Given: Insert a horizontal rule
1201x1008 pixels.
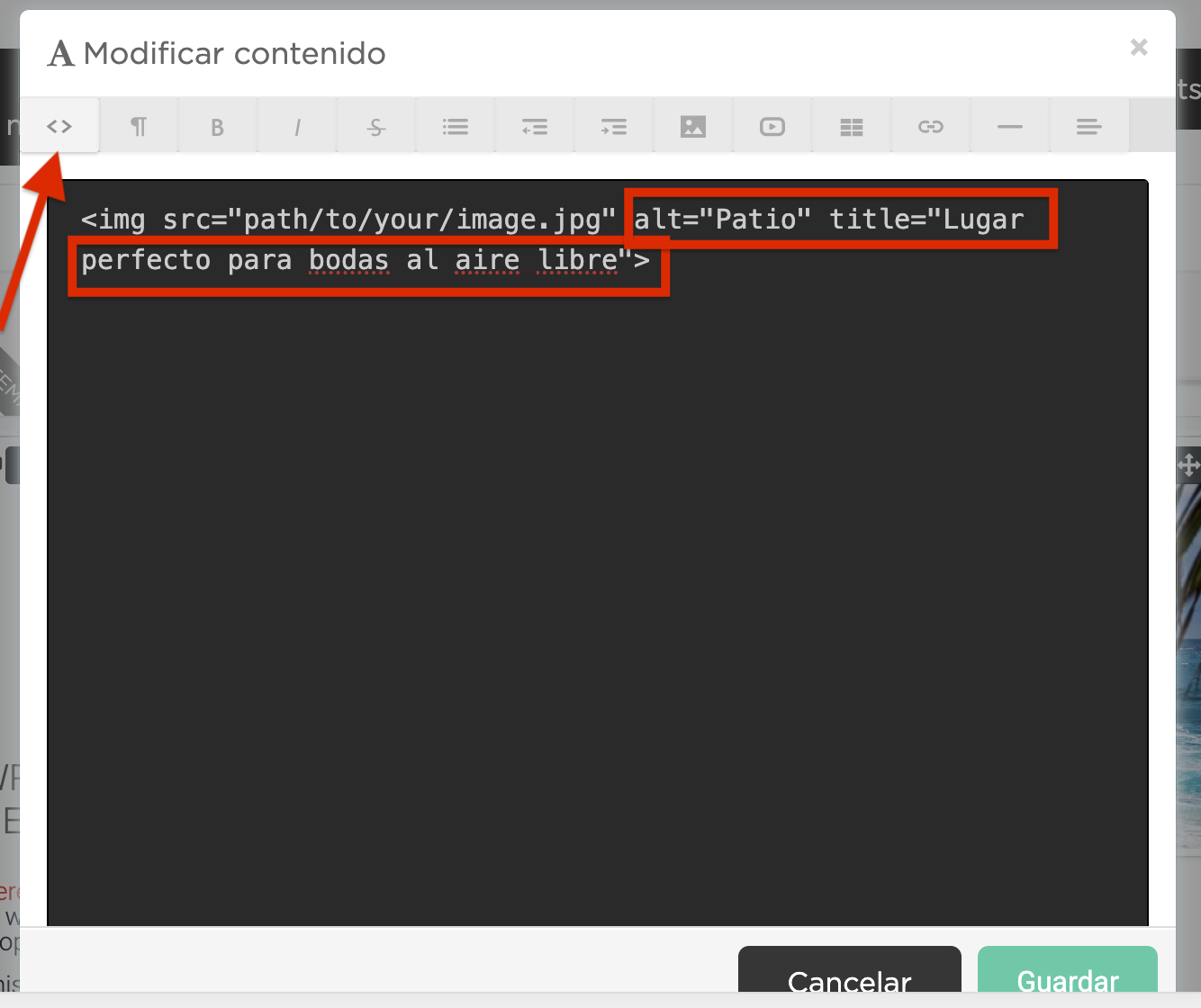Looking at the screenshot, I should 1009,125.
